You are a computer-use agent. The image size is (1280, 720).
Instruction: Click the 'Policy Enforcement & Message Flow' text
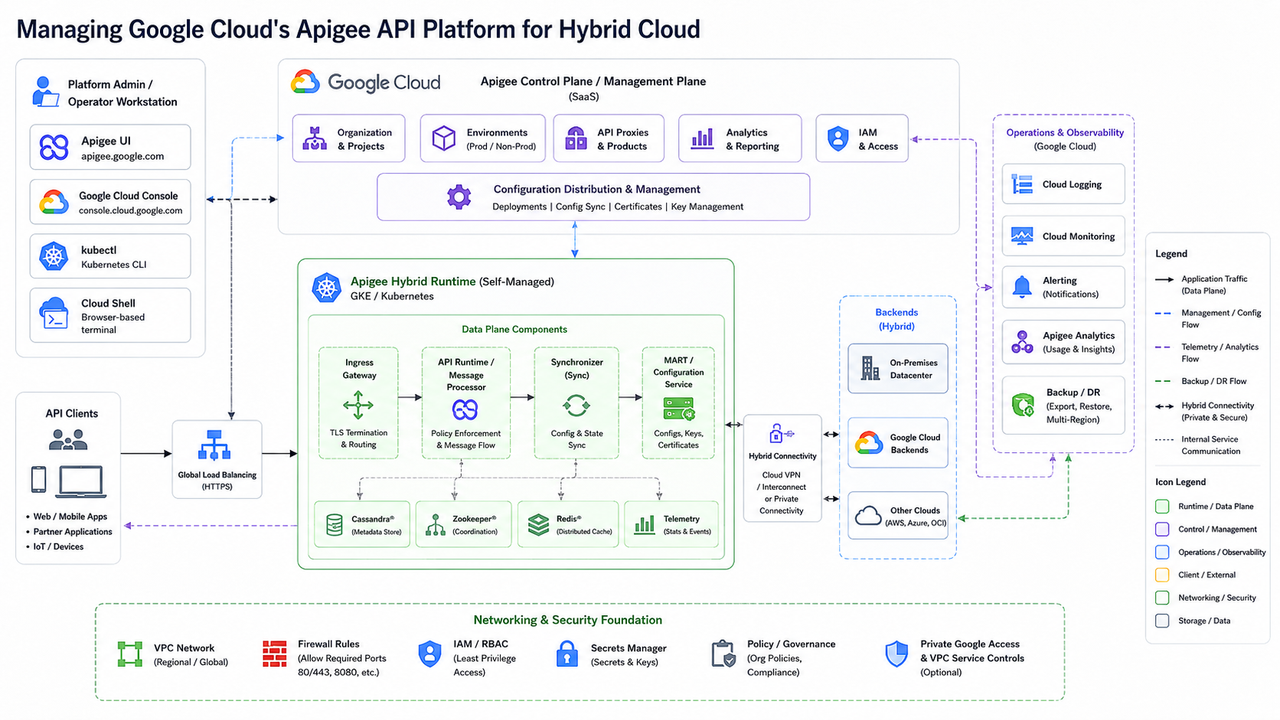pos(466,439)
